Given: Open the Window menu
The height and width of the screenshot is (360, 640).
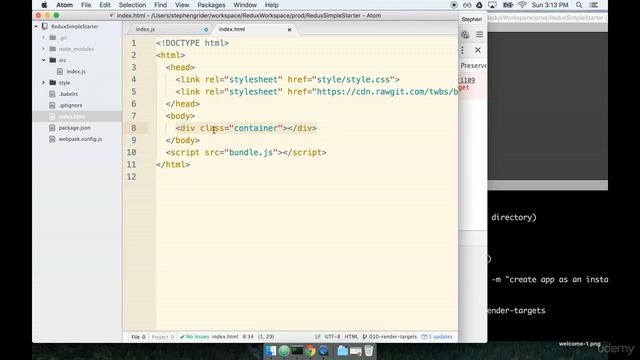Looking at the screenshot, I should click(245, 5).
